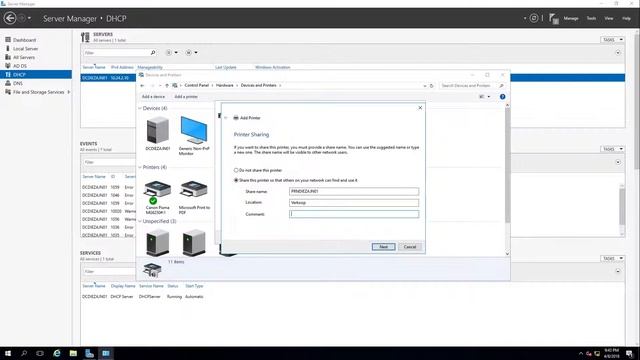Expand File and Storage Services arrow
Screen dimensions: 640x360
click(x=69, y=92)
